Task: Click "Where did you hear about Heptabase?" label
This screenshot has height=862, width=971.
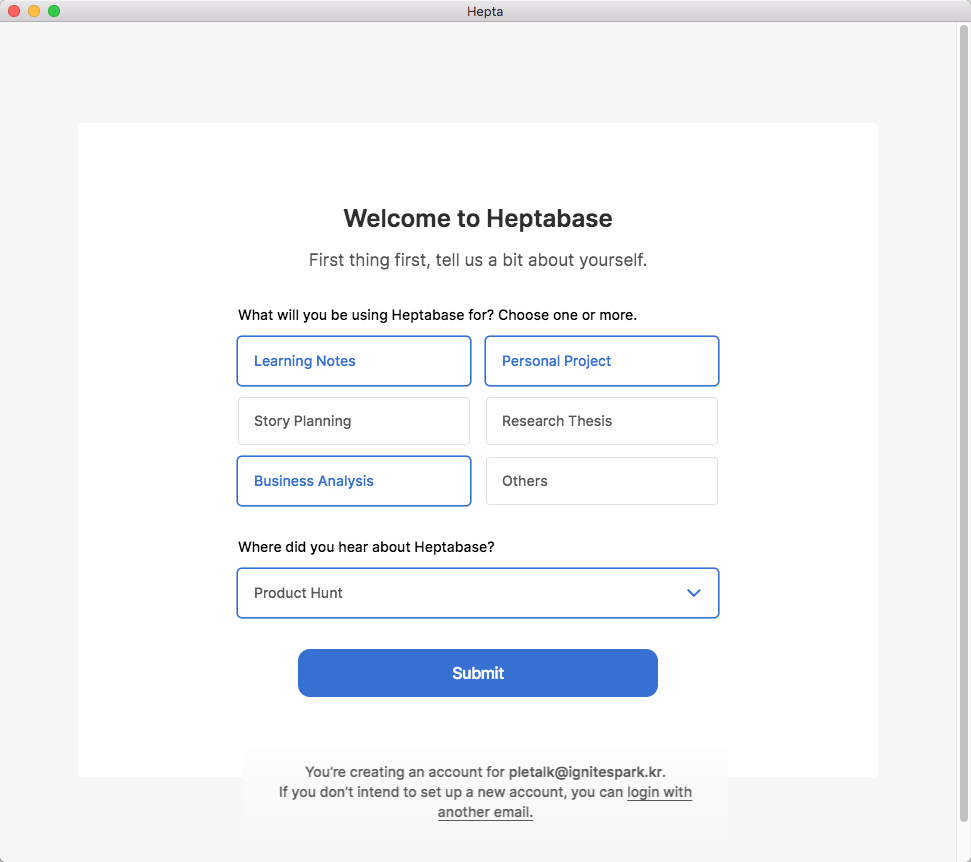Action: pyautogui.click(x=366, y=547)
